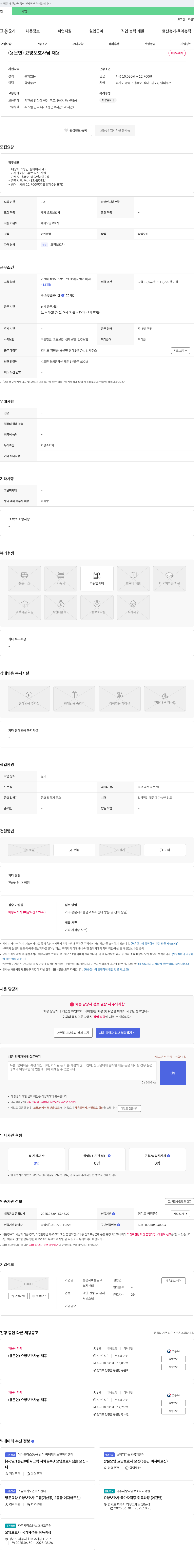The width and height of the screenshot is (194, 1568).
Task: Click the 개인정보보호법 상세 보기 button
Action: coord(73,1033)
